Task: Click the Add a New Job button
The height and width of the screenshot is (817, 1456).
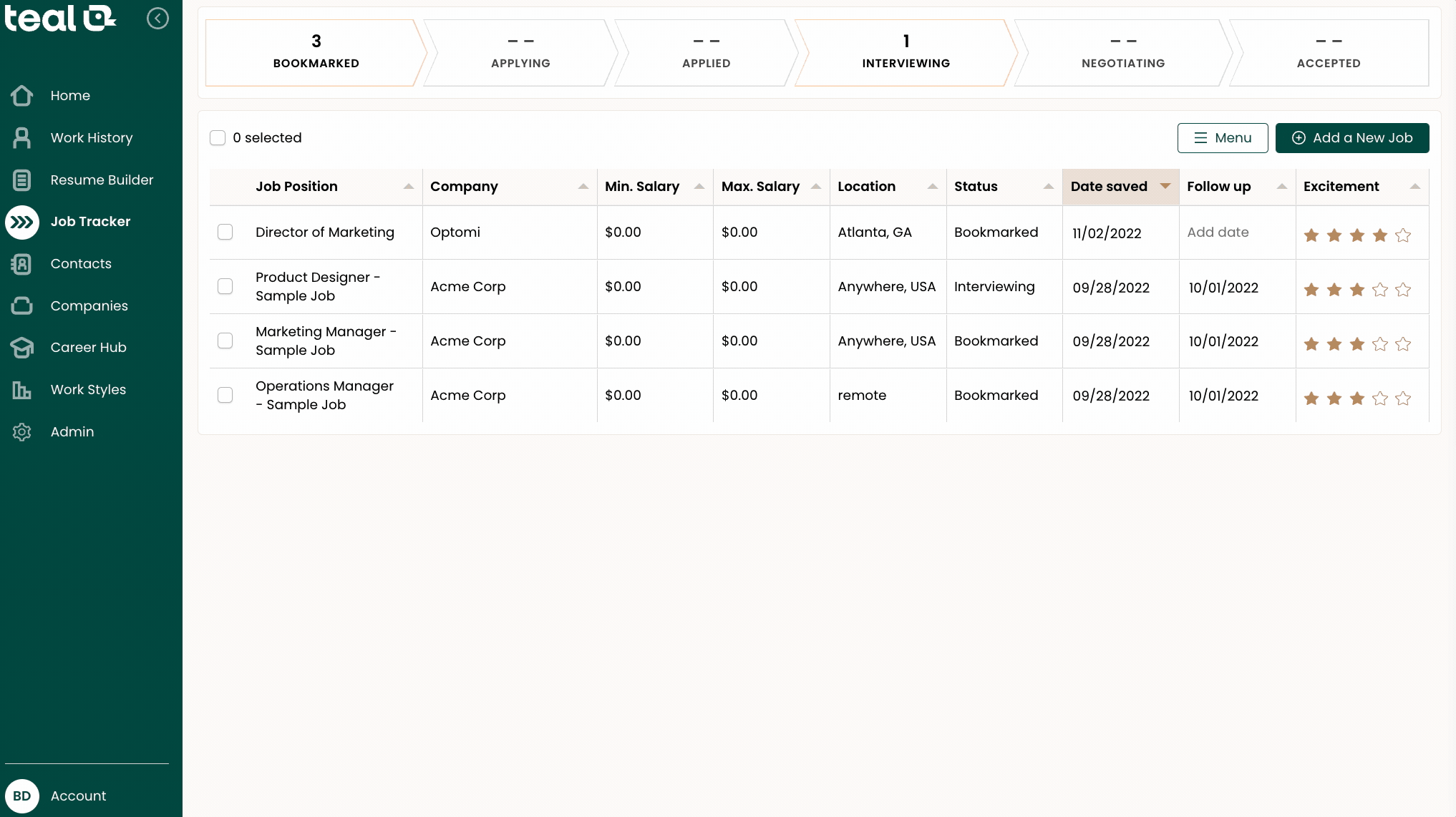Action: coord(1351,137)
